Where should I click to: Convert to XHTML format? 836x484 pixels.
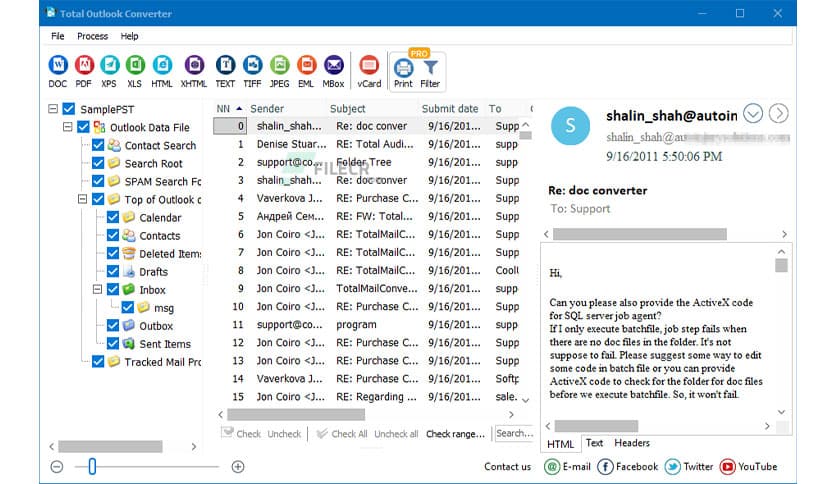[194, 71]
